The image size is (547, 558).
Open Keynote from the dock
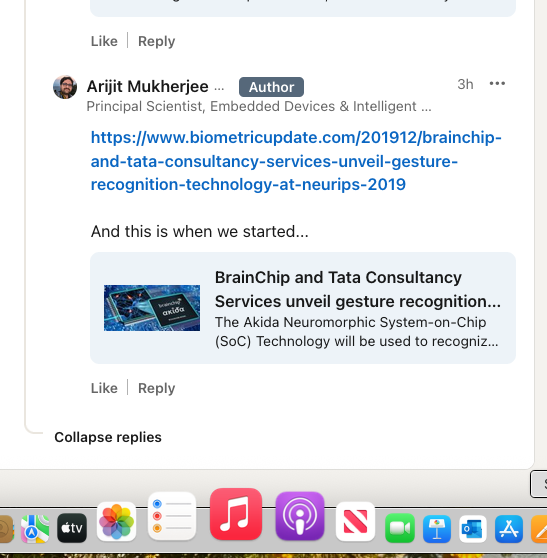click(x=437, y=528)
